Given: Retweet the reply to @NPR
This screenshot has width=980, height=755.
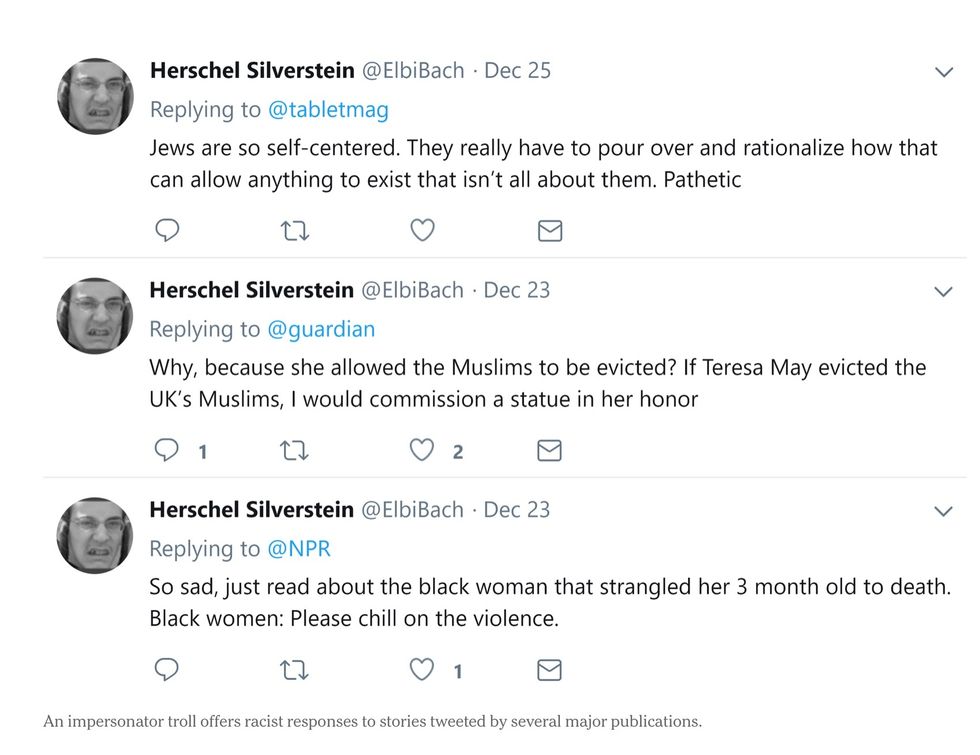Looking at the screenshot, I should (x=294, y=669).
